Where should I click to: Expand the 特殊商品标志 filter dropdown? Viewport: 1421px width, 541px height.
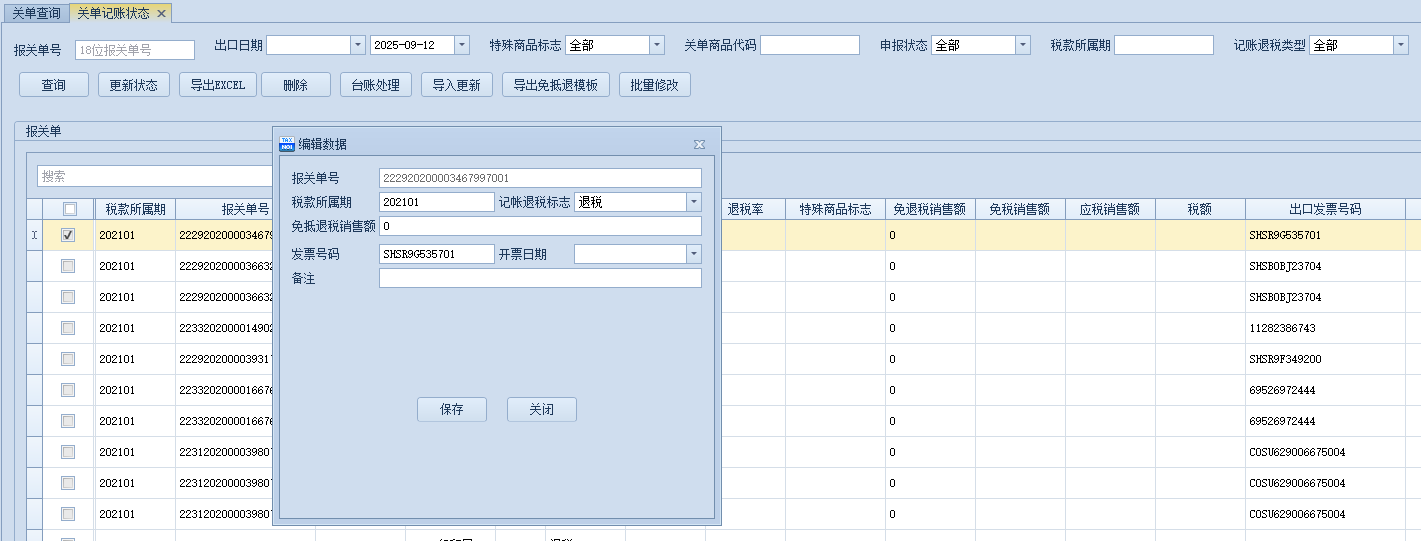[656, 45]
